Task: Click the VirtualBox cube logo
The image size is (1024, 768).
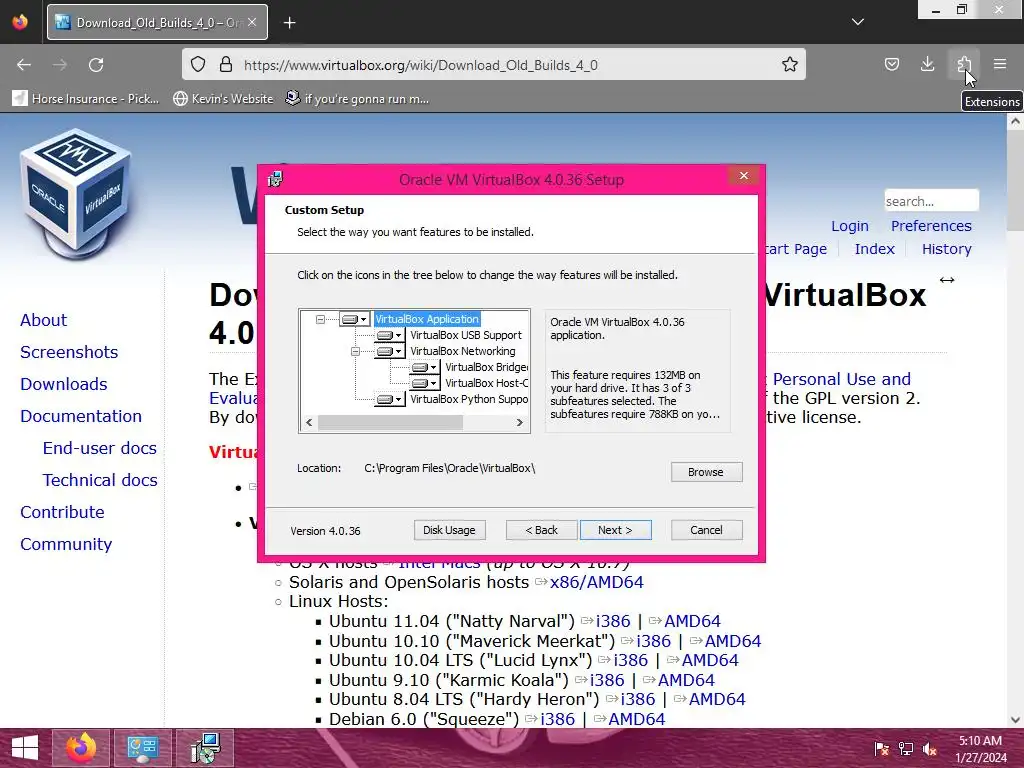Action: pos(76,193)
